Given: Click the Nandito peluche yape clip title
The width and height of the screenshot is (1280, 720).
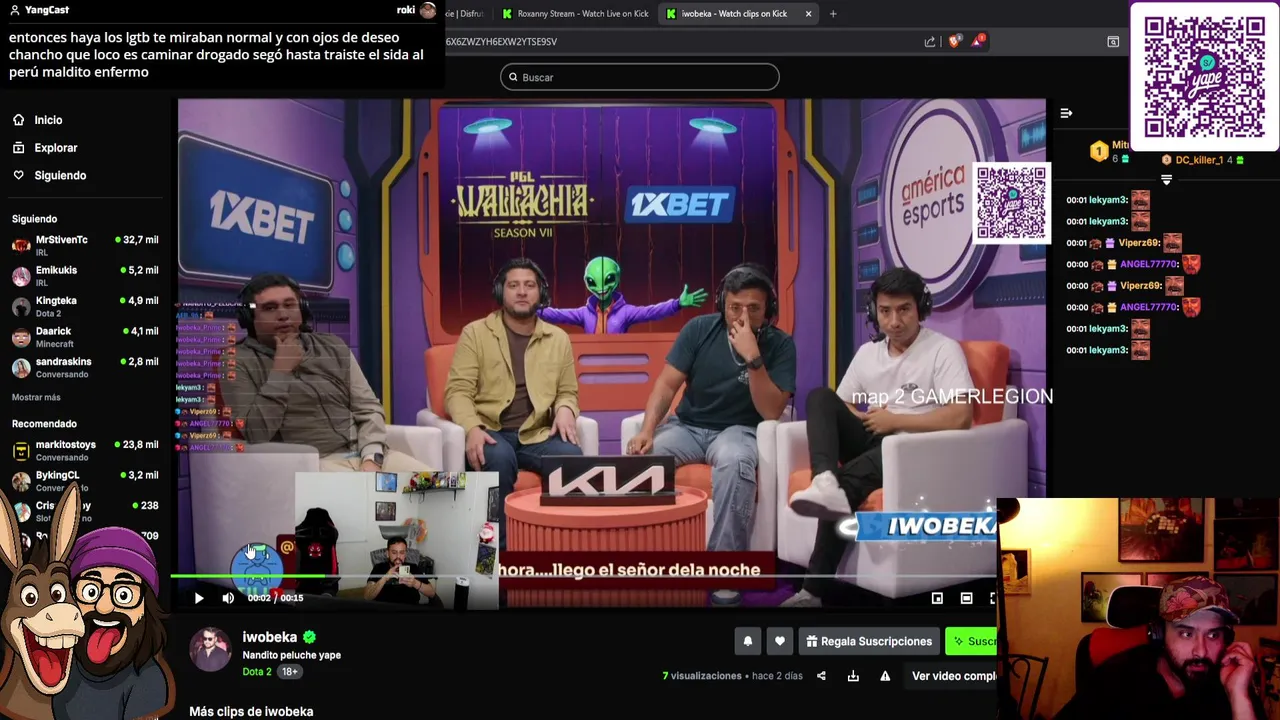Looking at the screenshot, I should (x=292, y=655).
